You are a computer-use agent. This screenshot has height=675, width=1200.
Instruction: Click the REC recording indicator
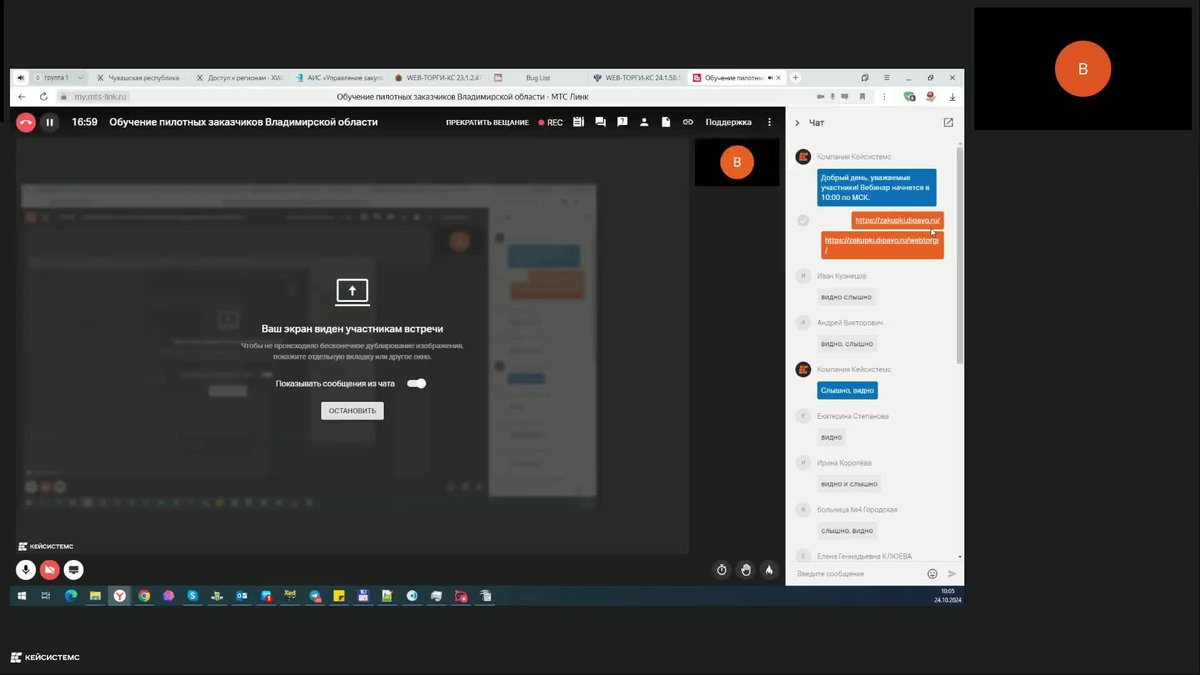point(551,122)
